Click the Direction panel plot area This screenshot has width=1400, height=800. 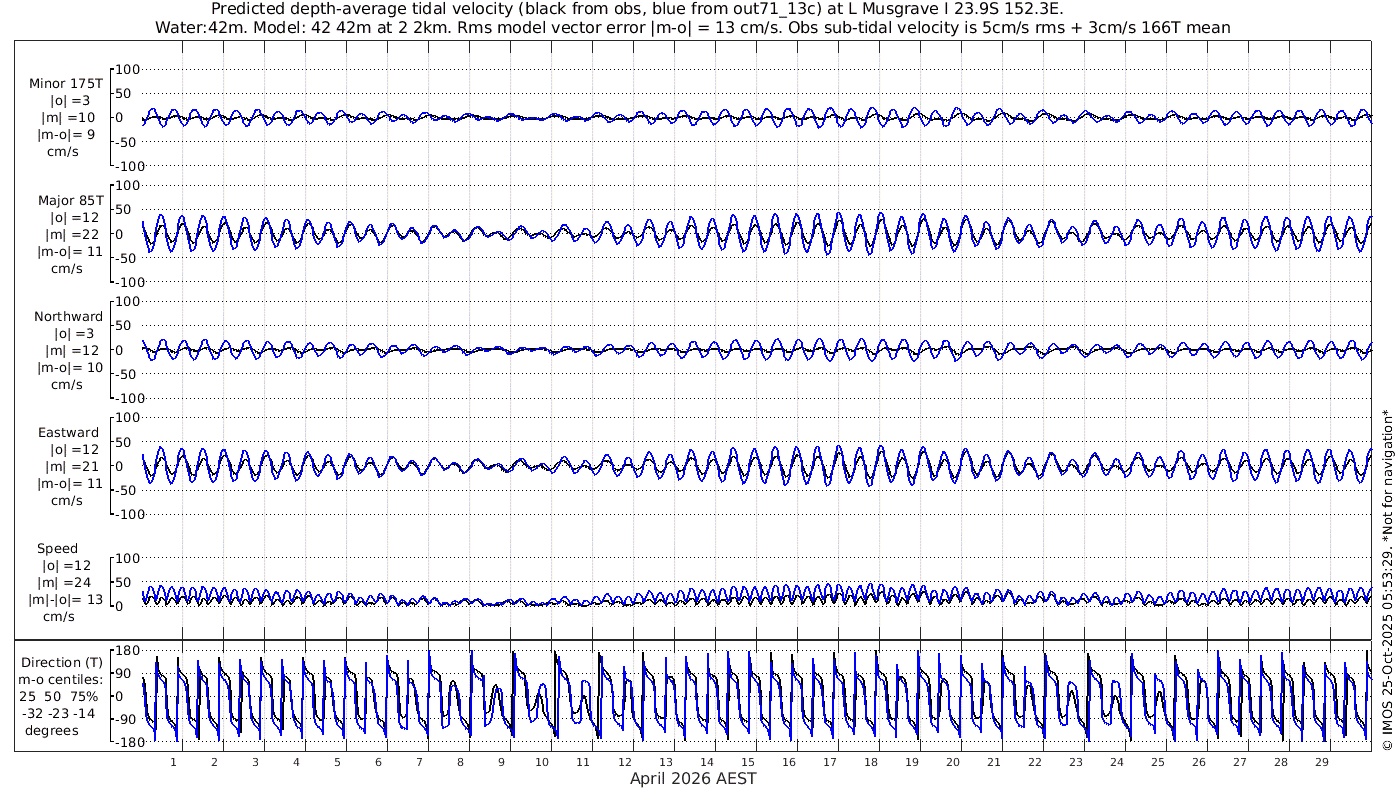point(757,697)
